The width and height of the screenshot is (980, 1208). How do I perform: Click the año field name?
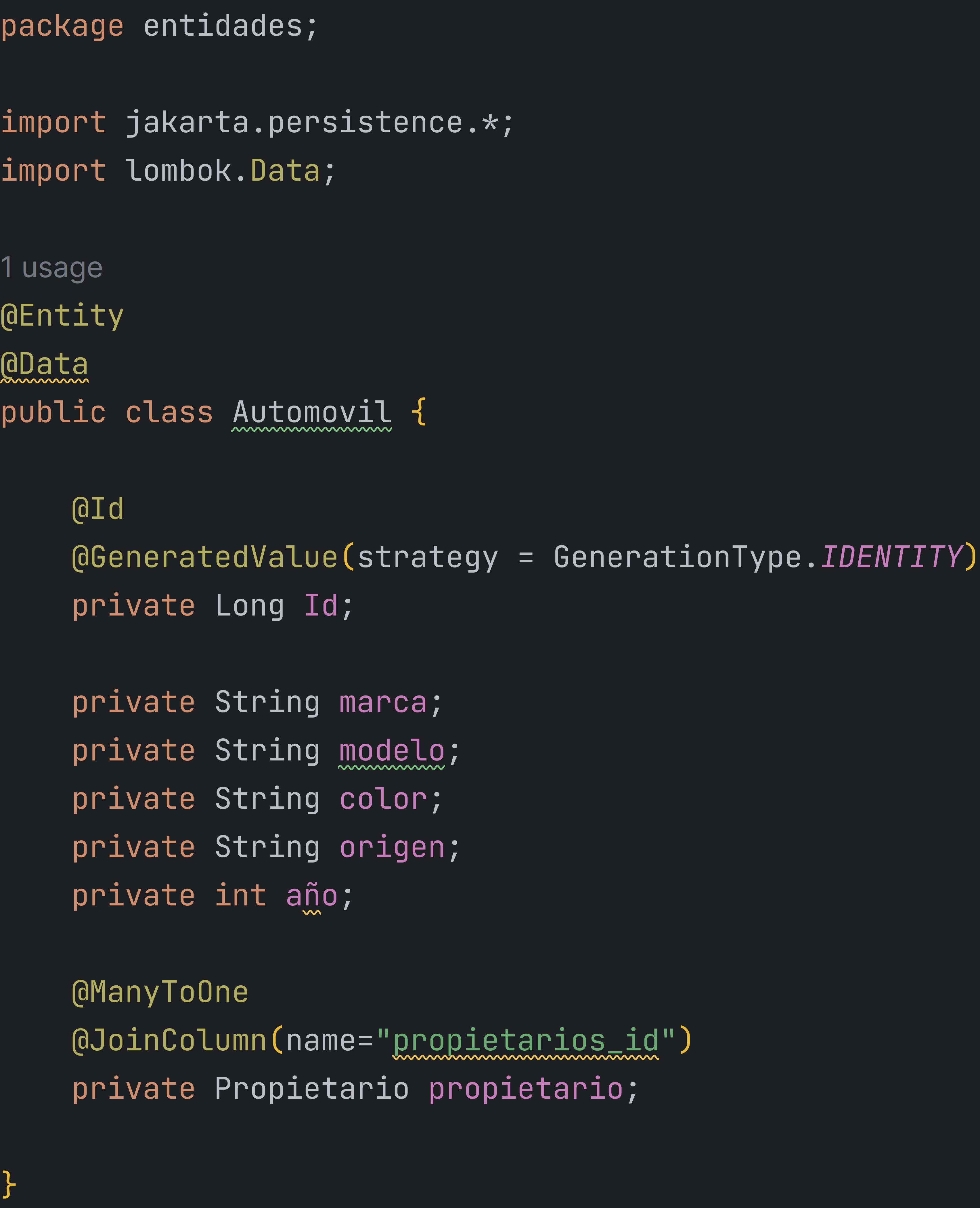[x=312, y=897]
